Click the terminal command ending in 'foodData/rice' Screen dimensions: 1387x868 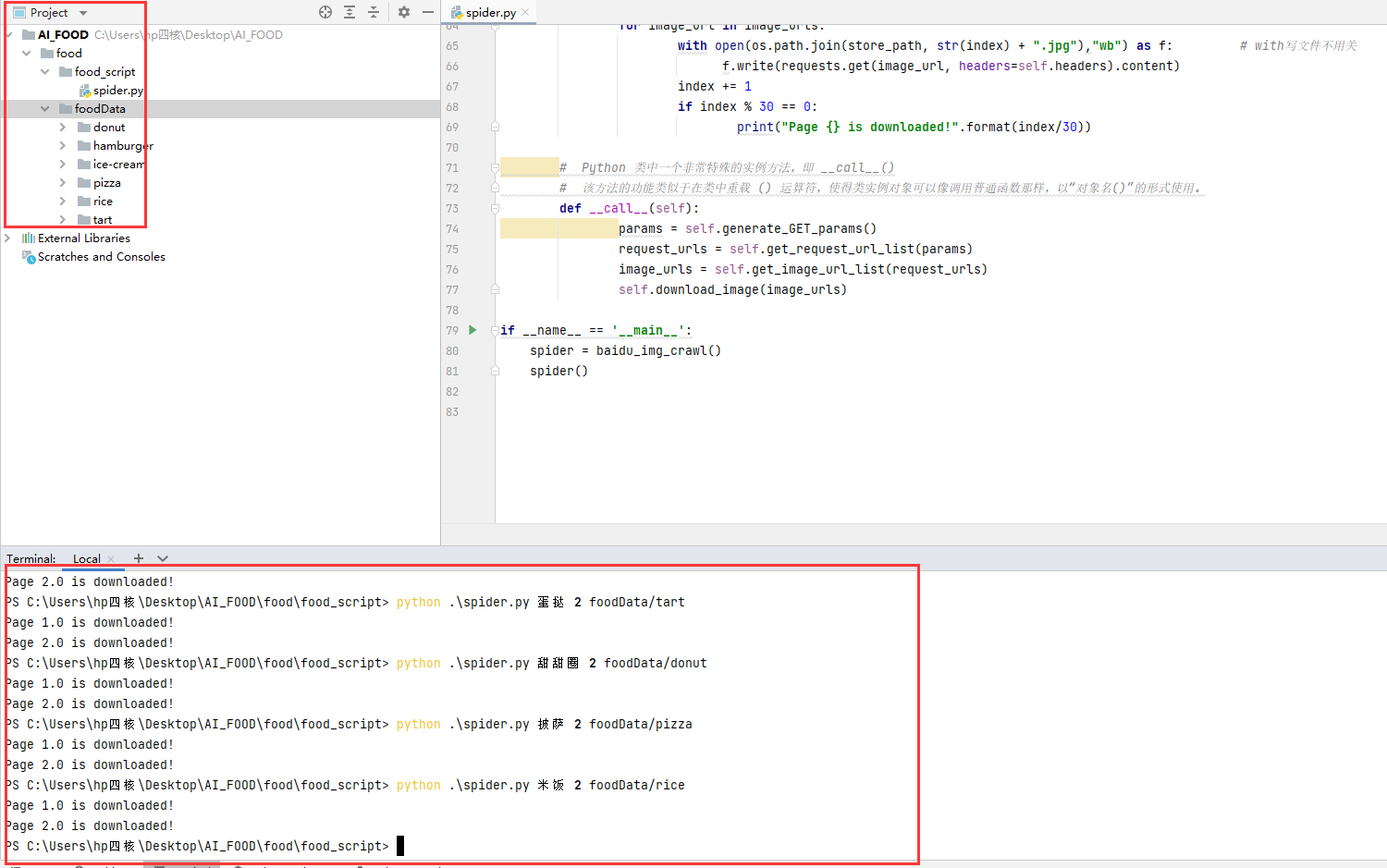click(541, 785)
